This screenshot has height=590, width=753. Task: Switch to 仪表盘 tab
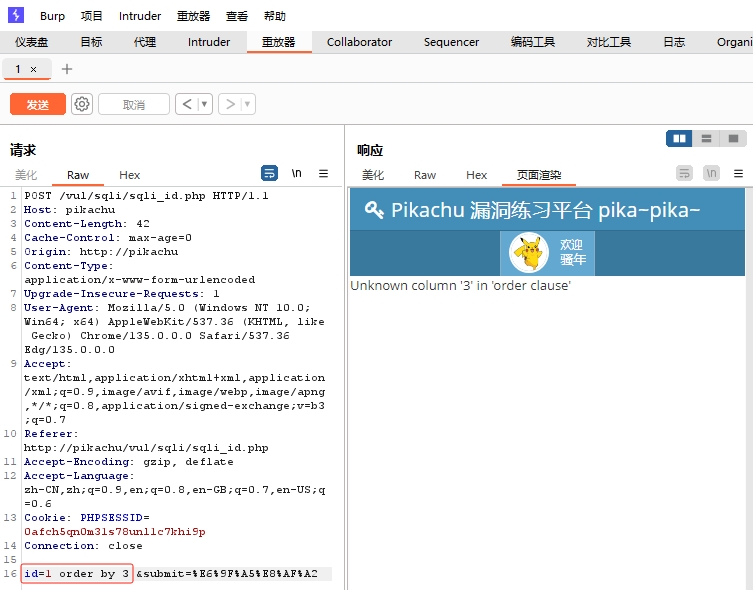pos(32,42)
